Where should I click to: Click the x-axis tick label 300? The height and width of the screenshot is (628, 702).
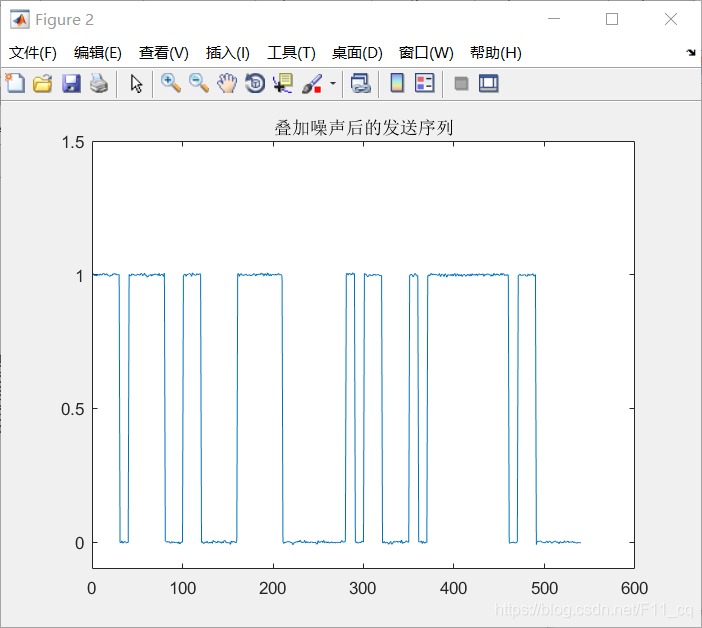[x=363, y=588]
